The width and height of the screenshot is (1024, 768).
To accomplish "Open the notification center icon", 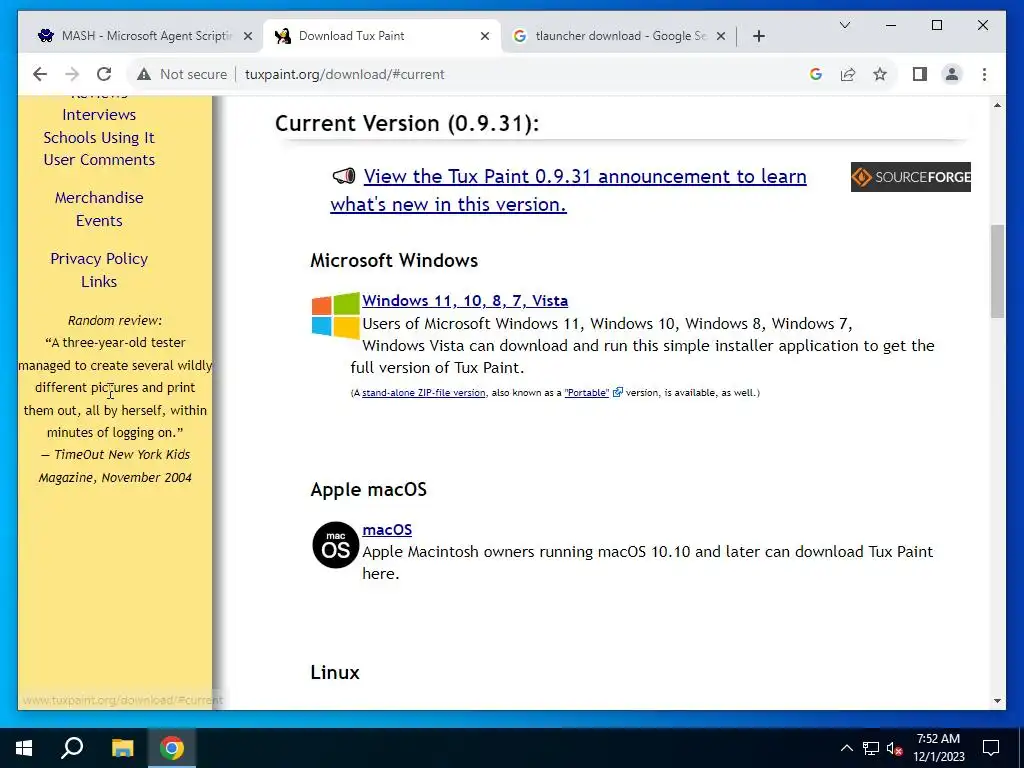I will [x=991, y=748].
